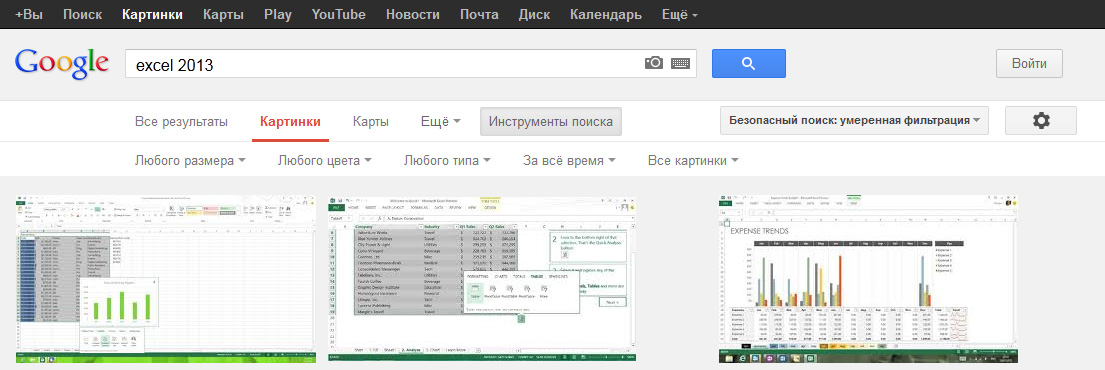Open the Ещё menu in top bar

(680, 14)
